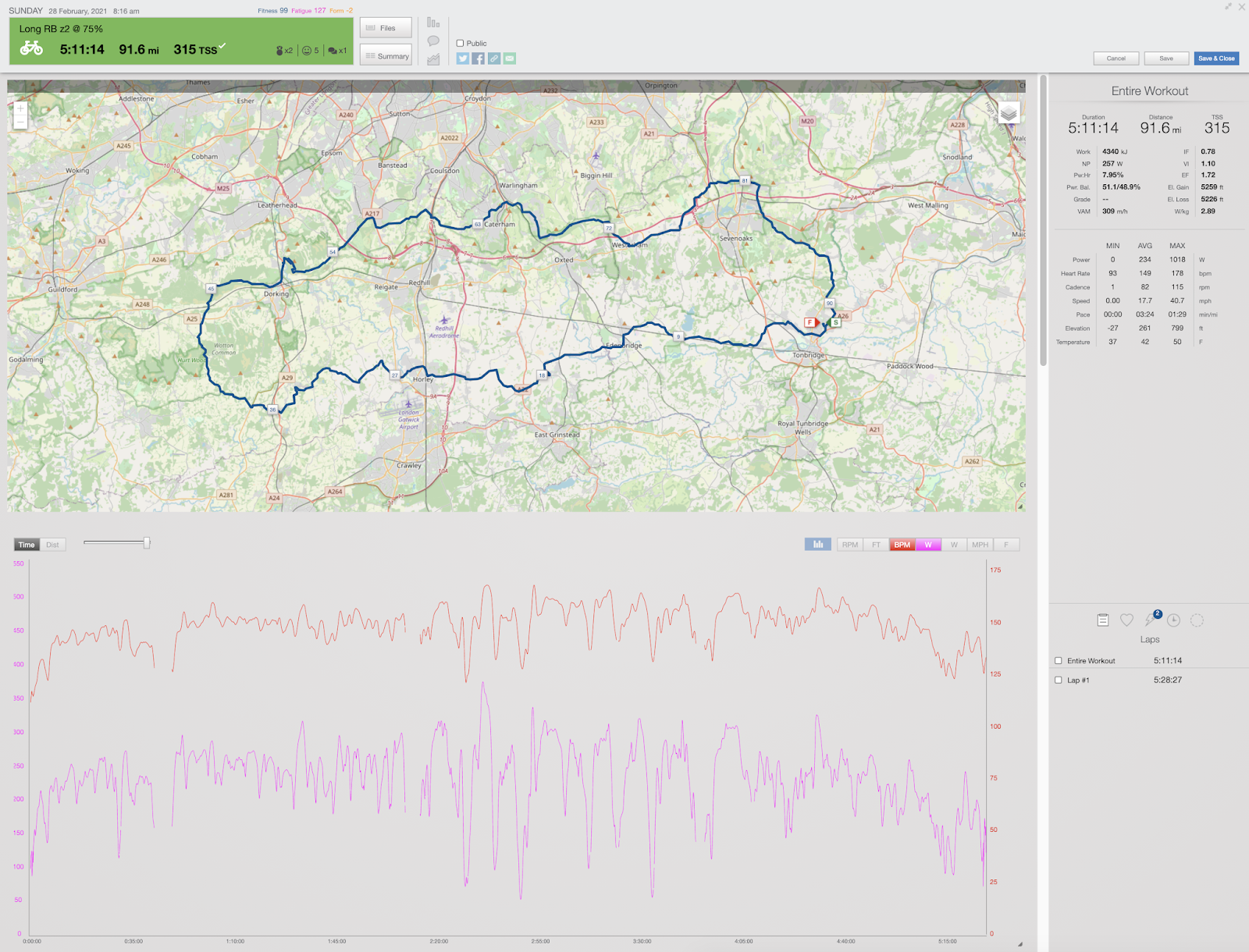Viewport: 1249px width, 952px height.
Task: Open the power peaks lightning icon
Action: click(x=1150, y=620)
